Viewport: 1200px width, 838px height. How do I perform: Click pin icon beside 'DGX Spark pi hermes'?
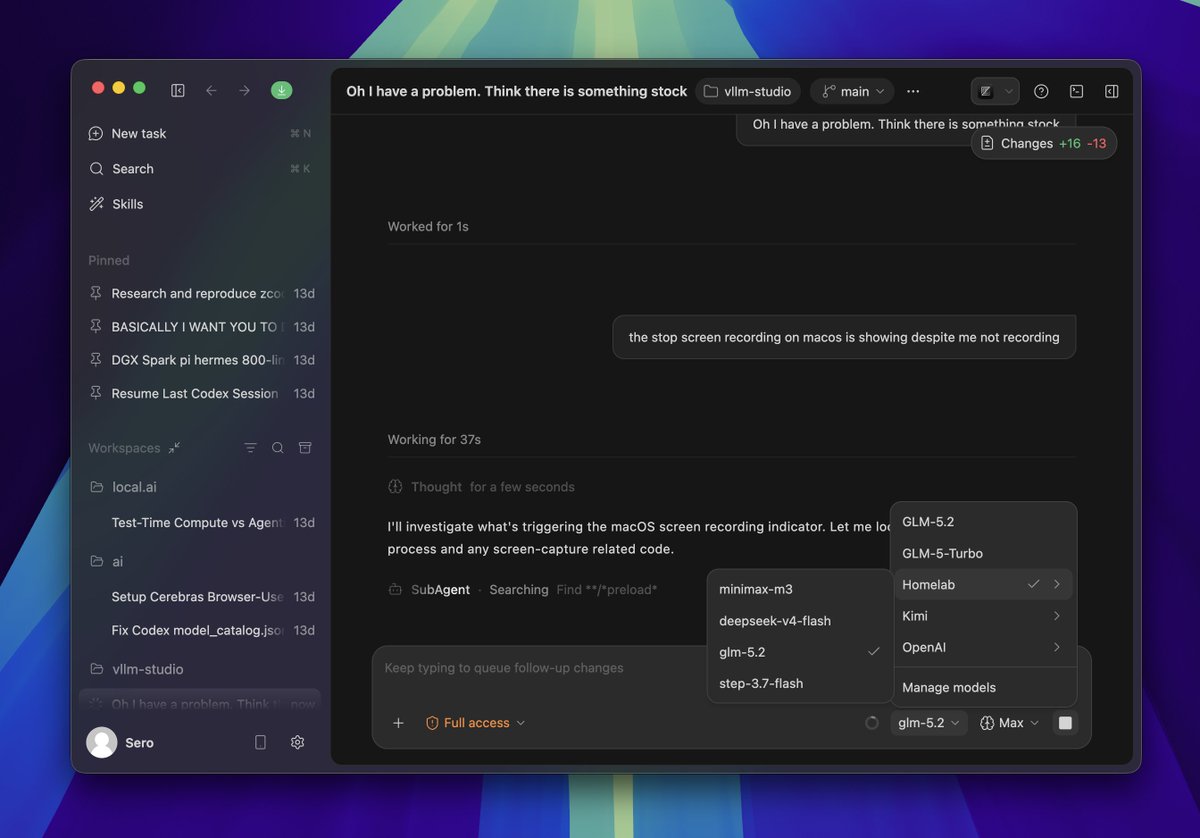[96, 360]
